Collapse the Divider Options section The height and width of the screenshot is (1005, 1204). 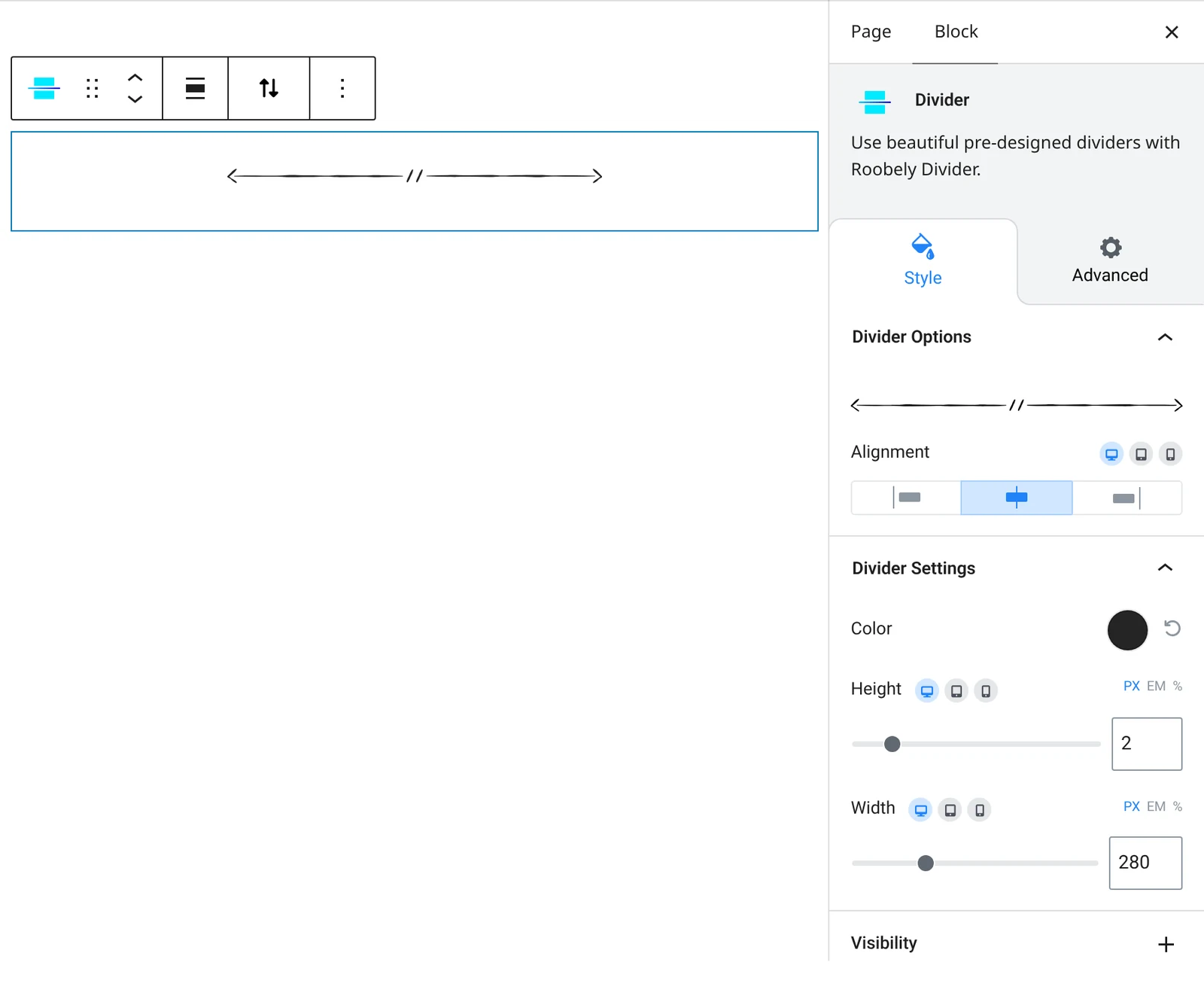pos(1165,337)
